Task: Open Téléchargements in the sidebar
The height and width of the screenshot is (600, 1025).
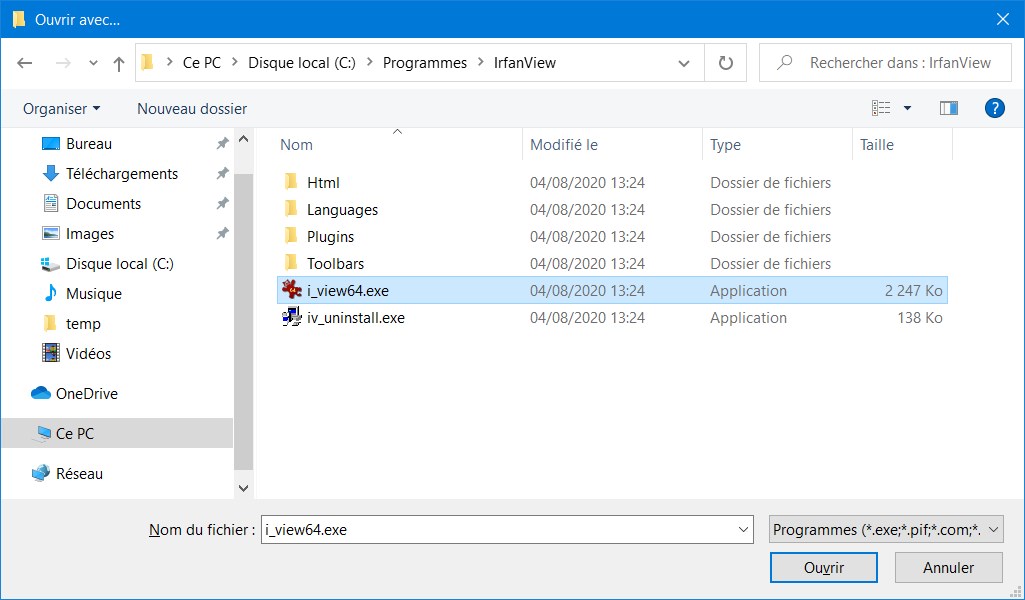Action: coord(122,174)
